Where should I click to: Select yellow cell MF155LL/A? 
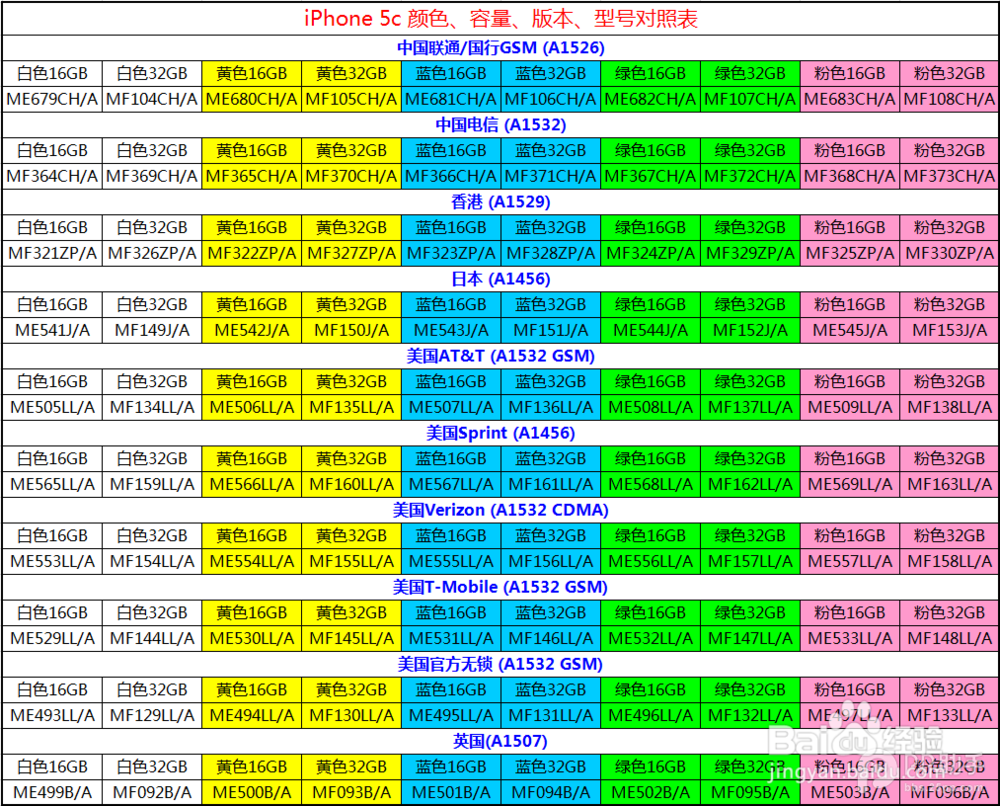[x=351, y=562]
